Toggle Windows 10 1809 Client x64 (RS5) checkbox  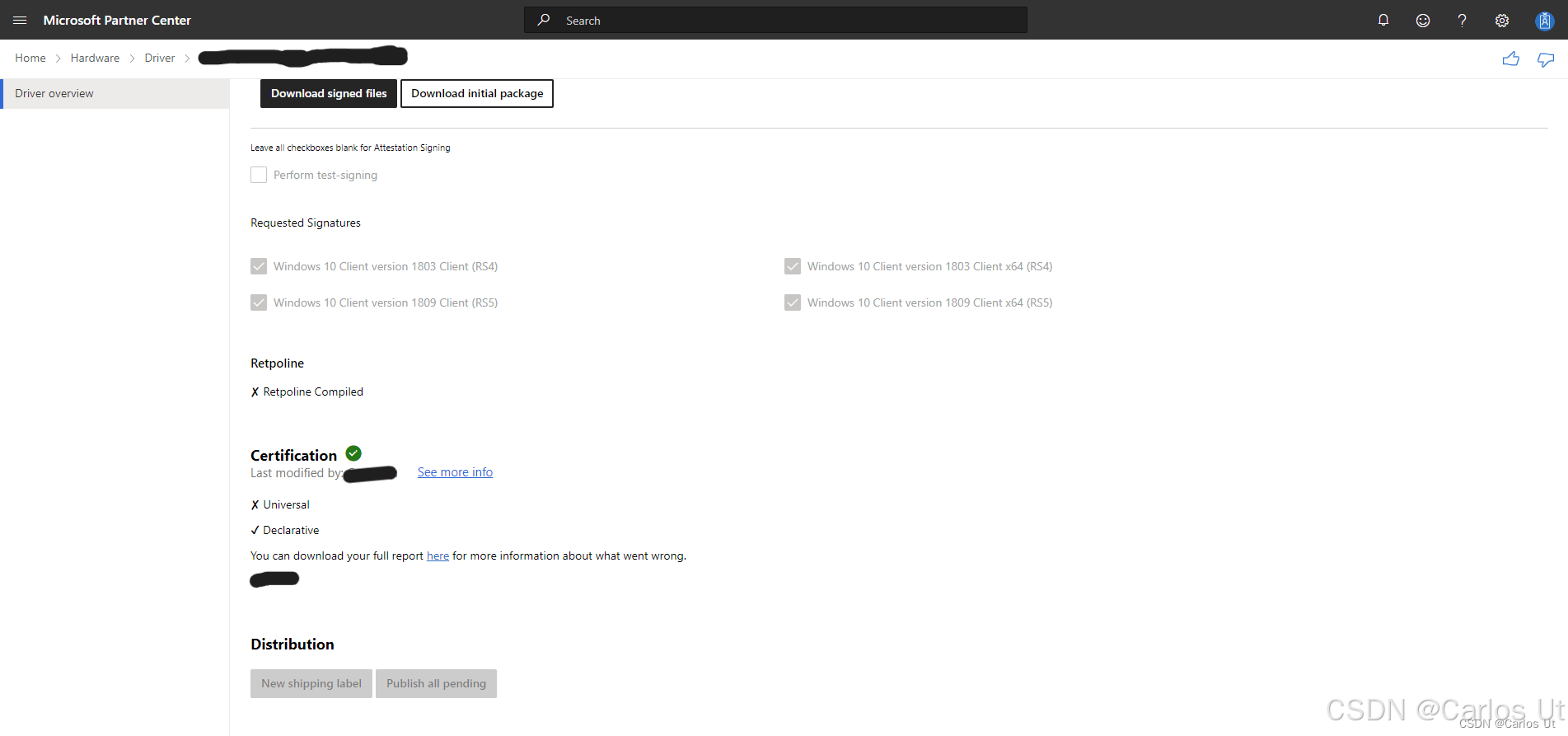point(793,302)
